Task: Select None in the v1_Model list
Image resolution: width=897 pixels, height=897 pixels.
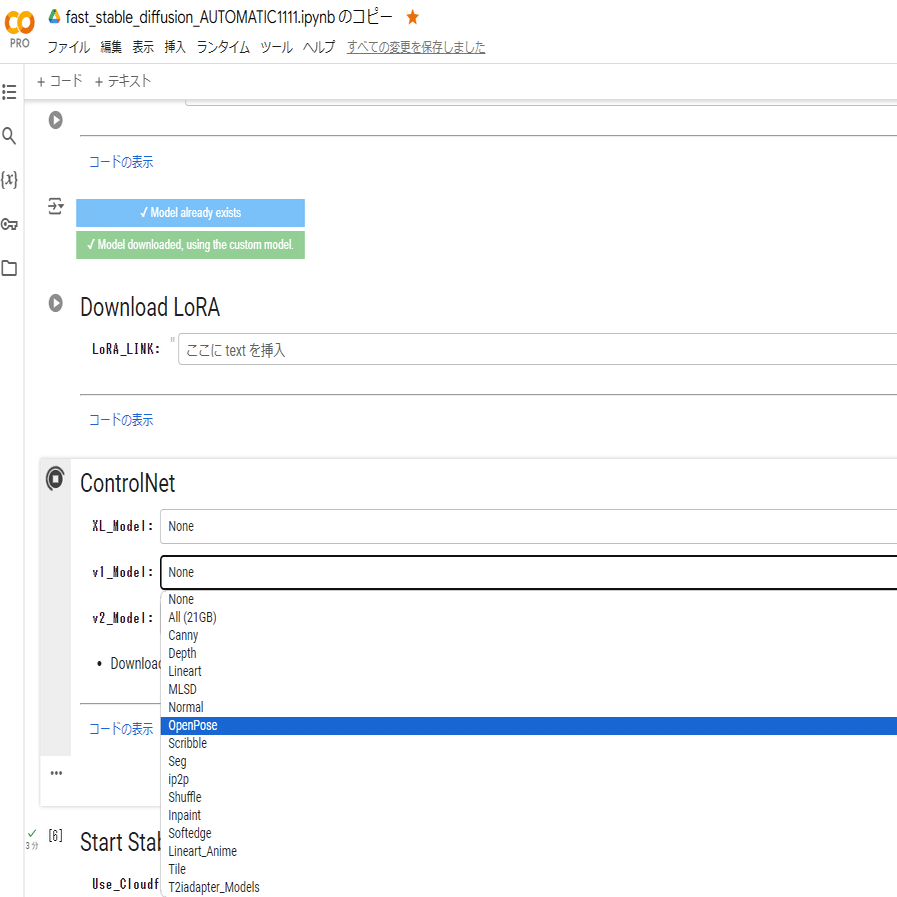Action: (529, 599)
